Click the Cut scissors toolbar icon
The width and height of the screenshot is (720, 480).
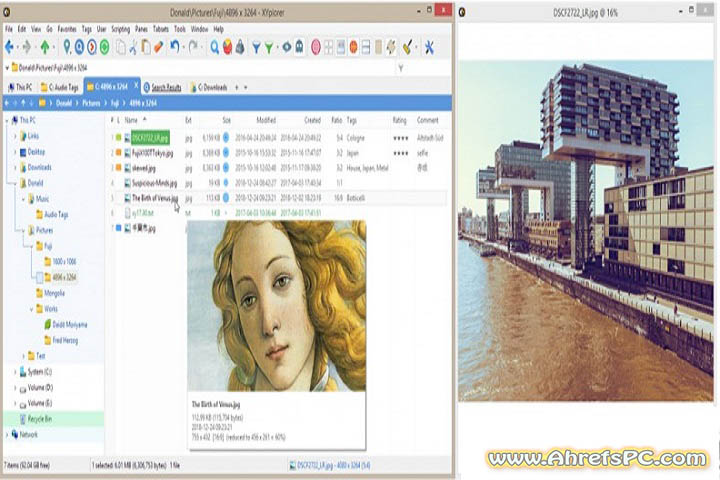(133, 47)
